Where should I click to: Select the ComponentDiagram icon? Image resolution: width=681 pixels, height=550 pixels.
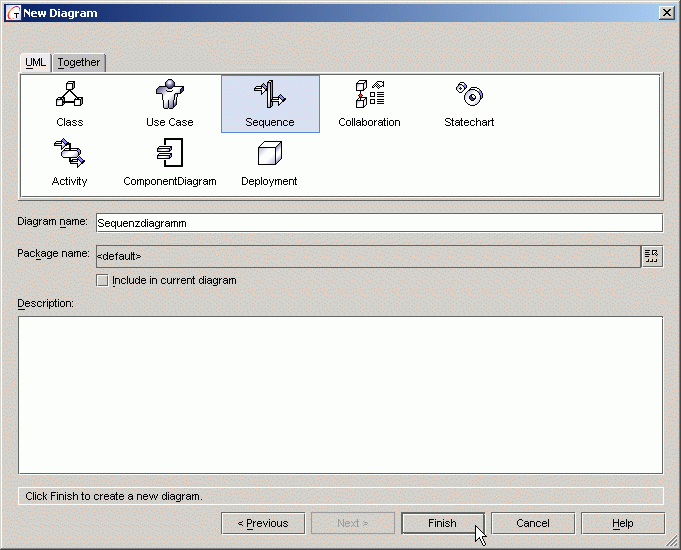(169, 154)
